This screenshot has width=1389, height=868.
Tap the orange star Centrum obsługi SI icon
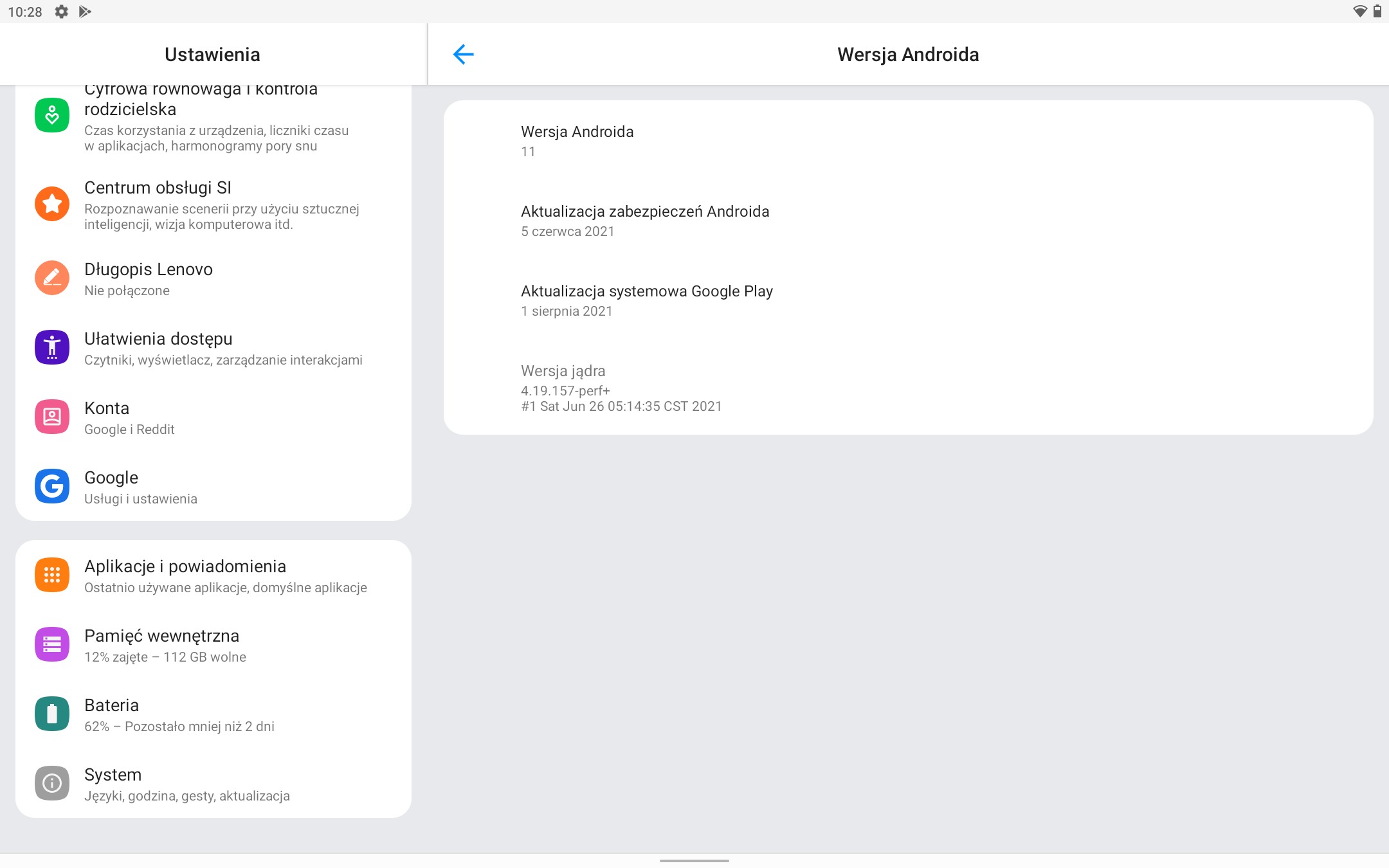pos(52,204)
